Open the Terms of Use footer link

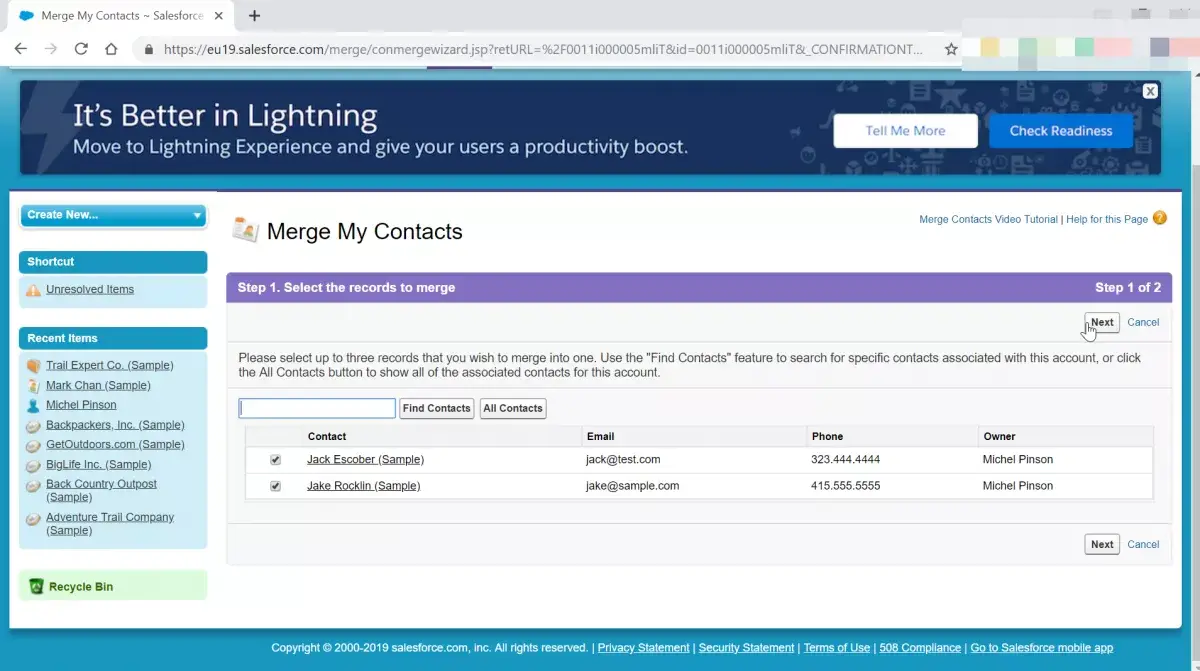[837, 648]
